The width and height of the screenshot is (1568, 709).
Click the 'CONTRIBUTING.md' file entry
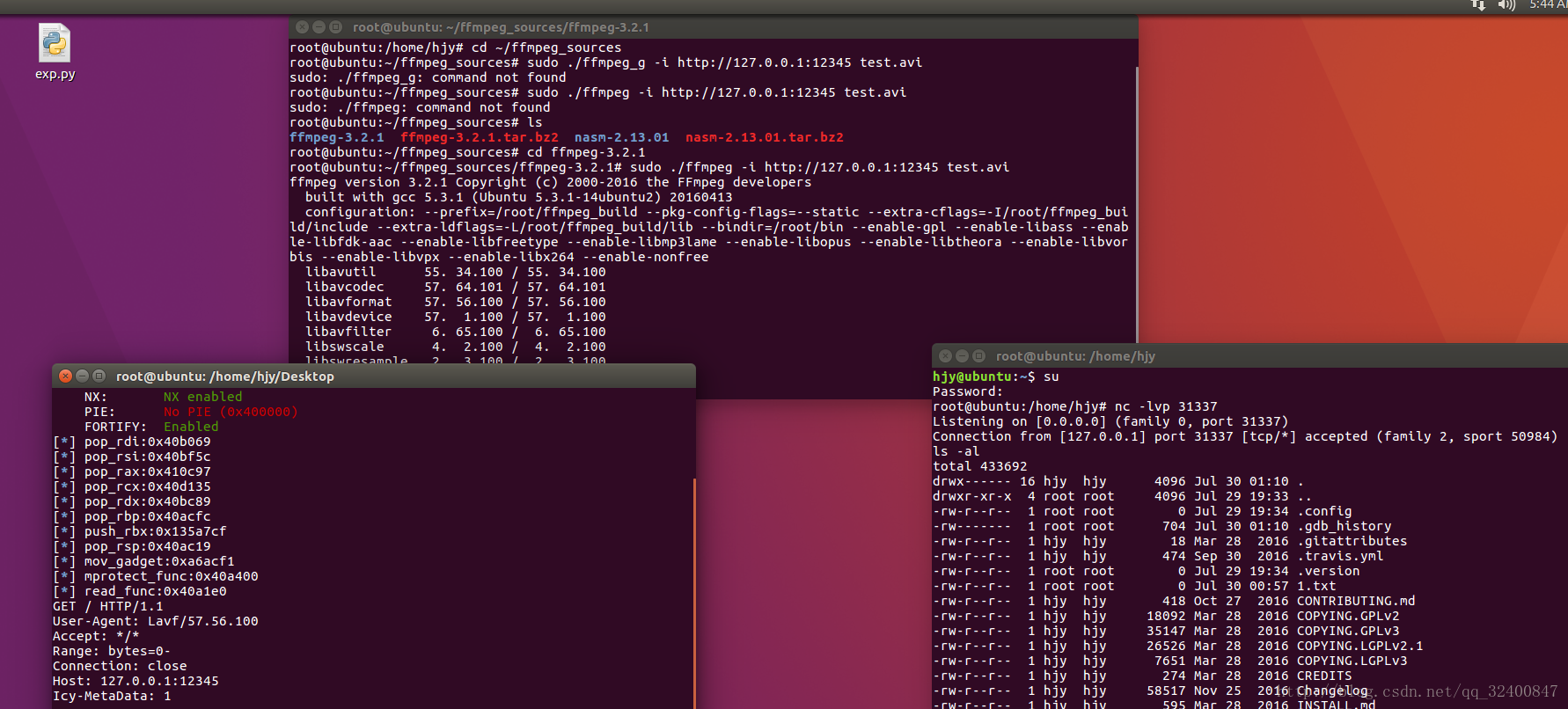click(1356, 601)
